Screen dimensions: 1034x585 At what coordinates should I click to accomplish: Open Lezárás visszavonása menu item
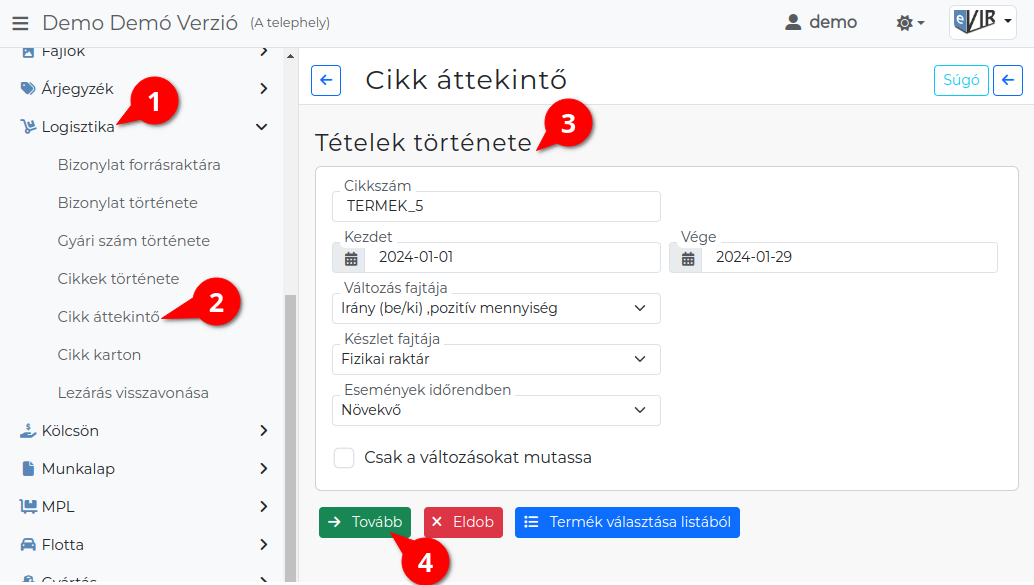[x=133, y=393]
